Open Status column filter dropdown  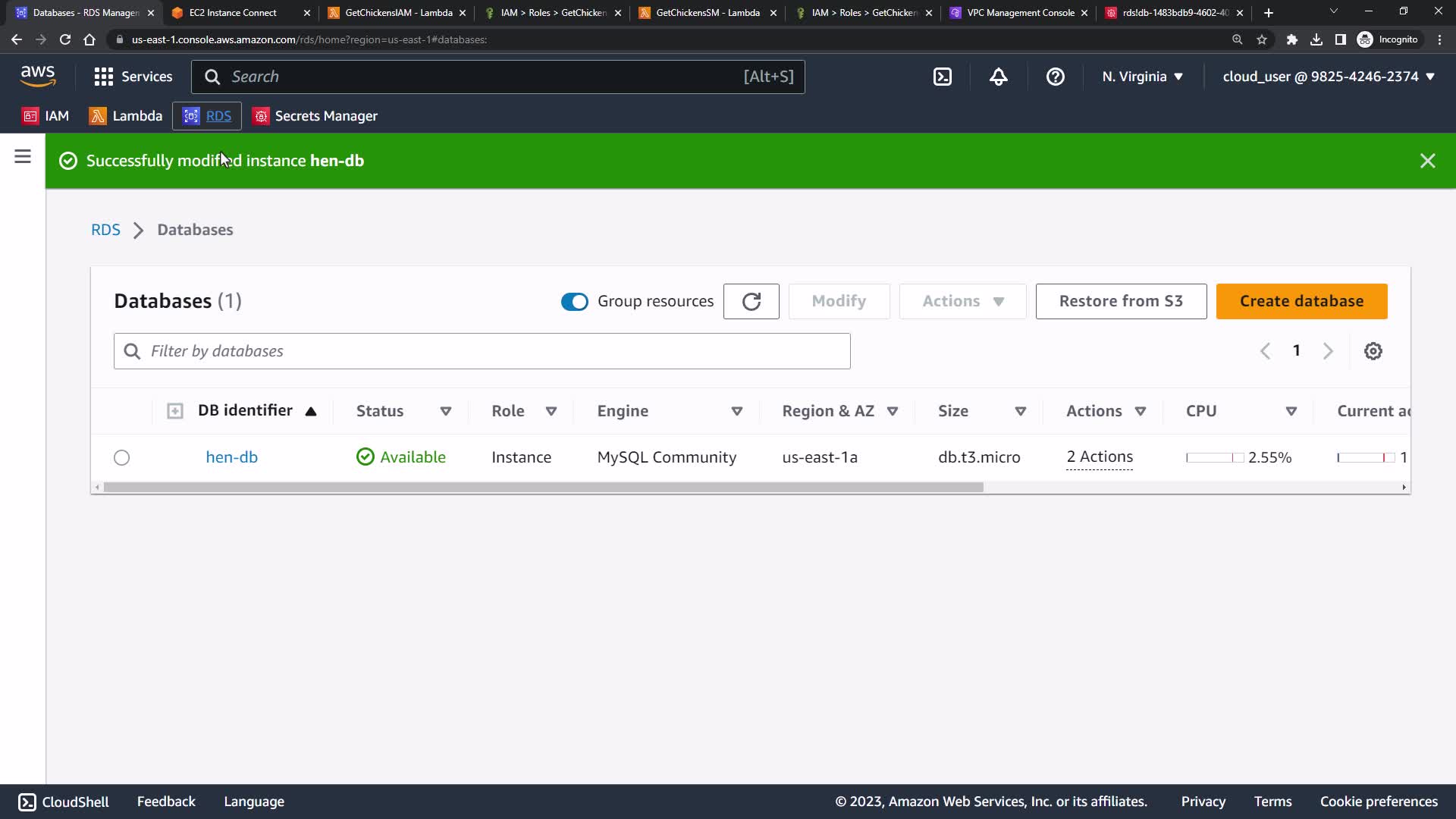coord(446,411)
